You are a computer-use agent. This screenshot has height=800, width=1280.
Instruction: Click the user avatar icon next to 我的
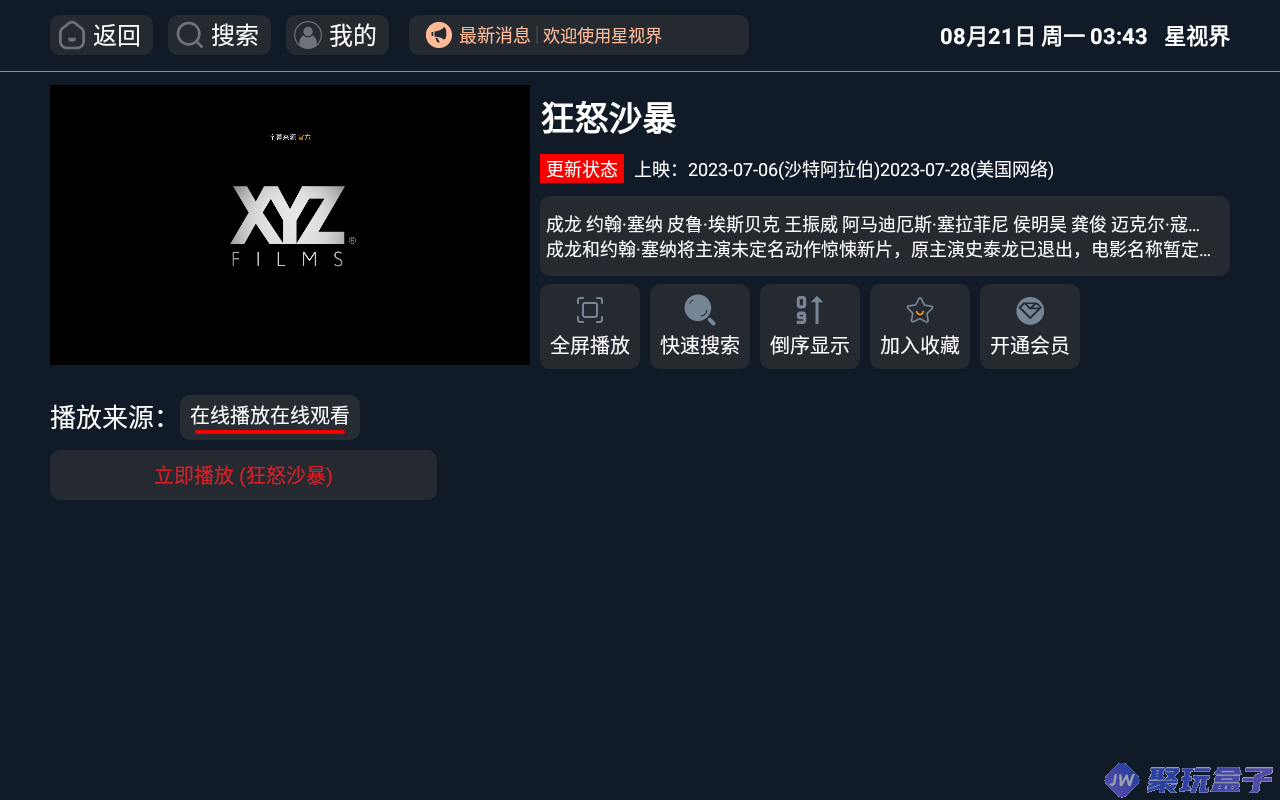point(308,35)
